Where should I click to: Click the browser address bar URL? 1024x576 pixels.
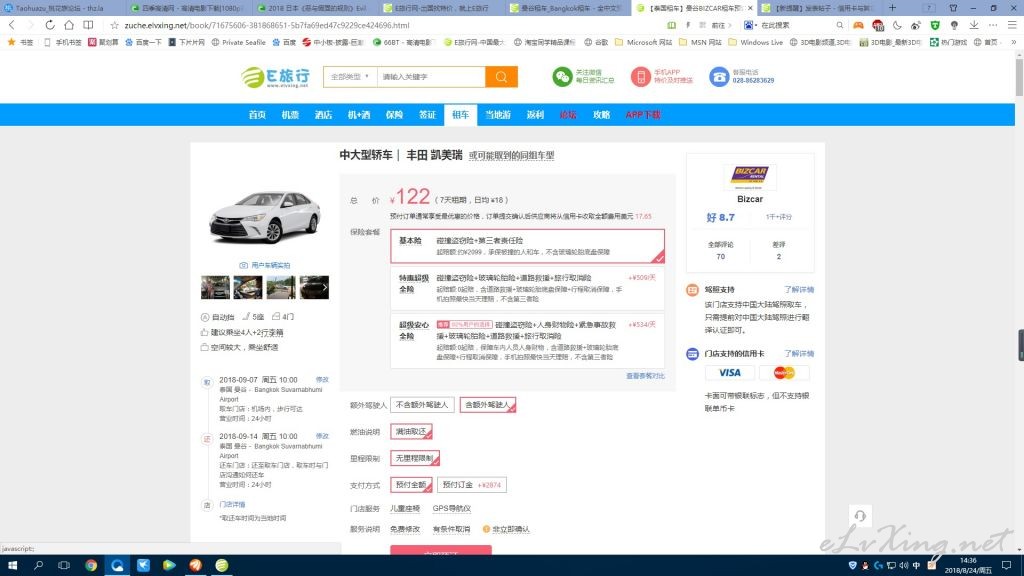(x=266, y=25)
